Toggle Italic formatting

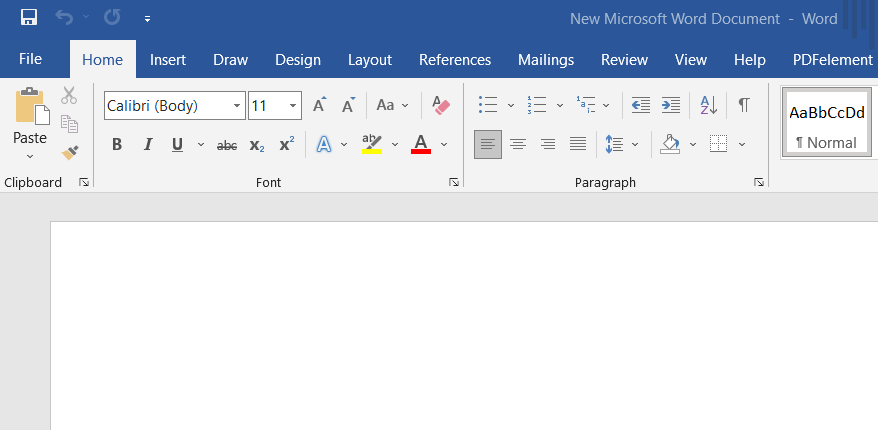tap(148, 145)
